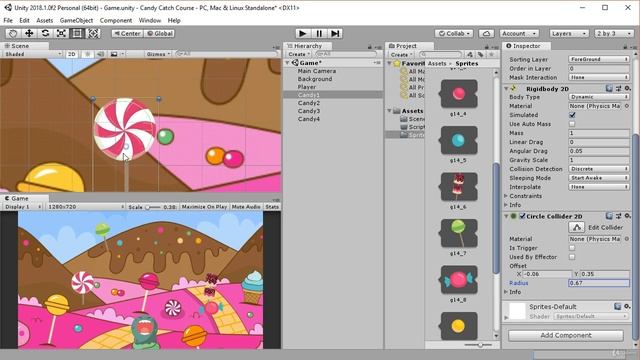Open the GameObject menu
Screen dimensions: 640x360
(76, 20)
